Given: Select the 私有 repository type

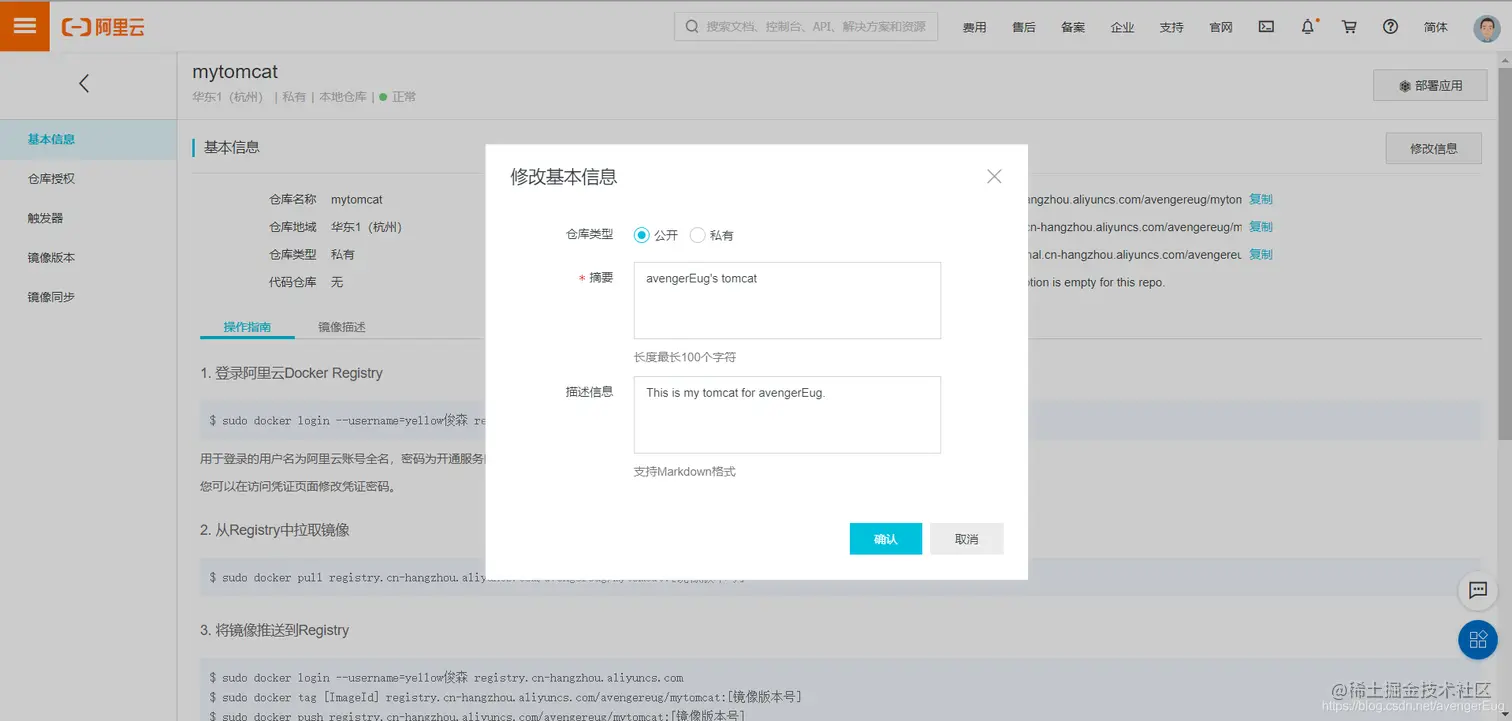Looking at the screenshot, I should (699, 235).
